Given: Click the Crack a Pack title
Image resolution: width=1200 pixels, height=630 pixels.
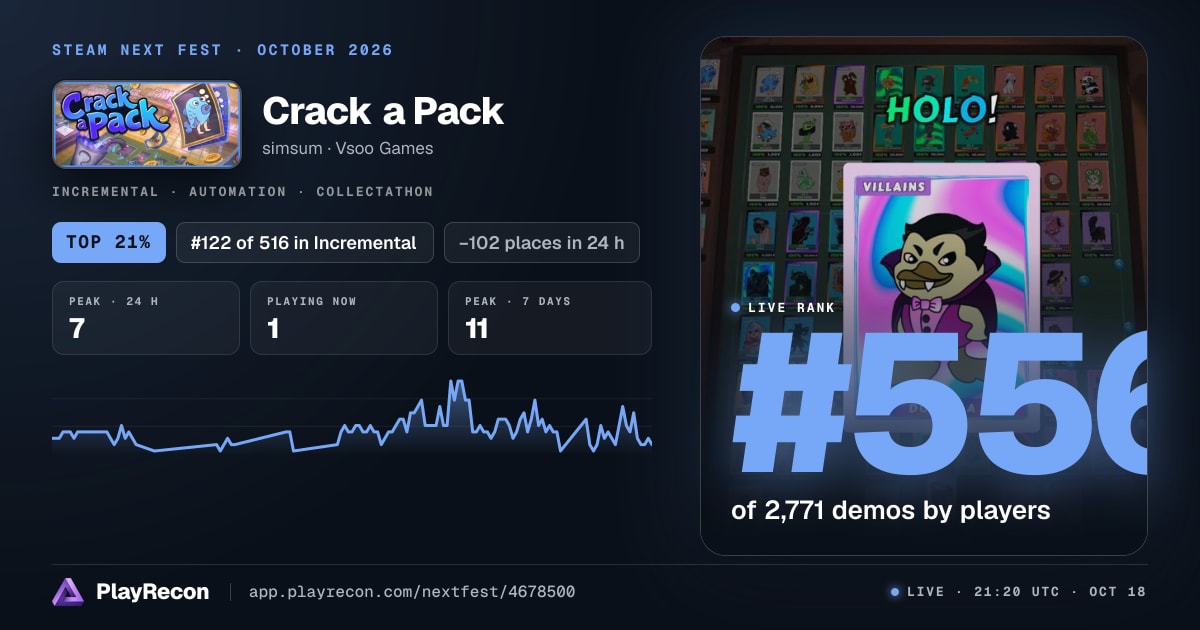Looking at the screenshot, I should (x=383, y=111).
